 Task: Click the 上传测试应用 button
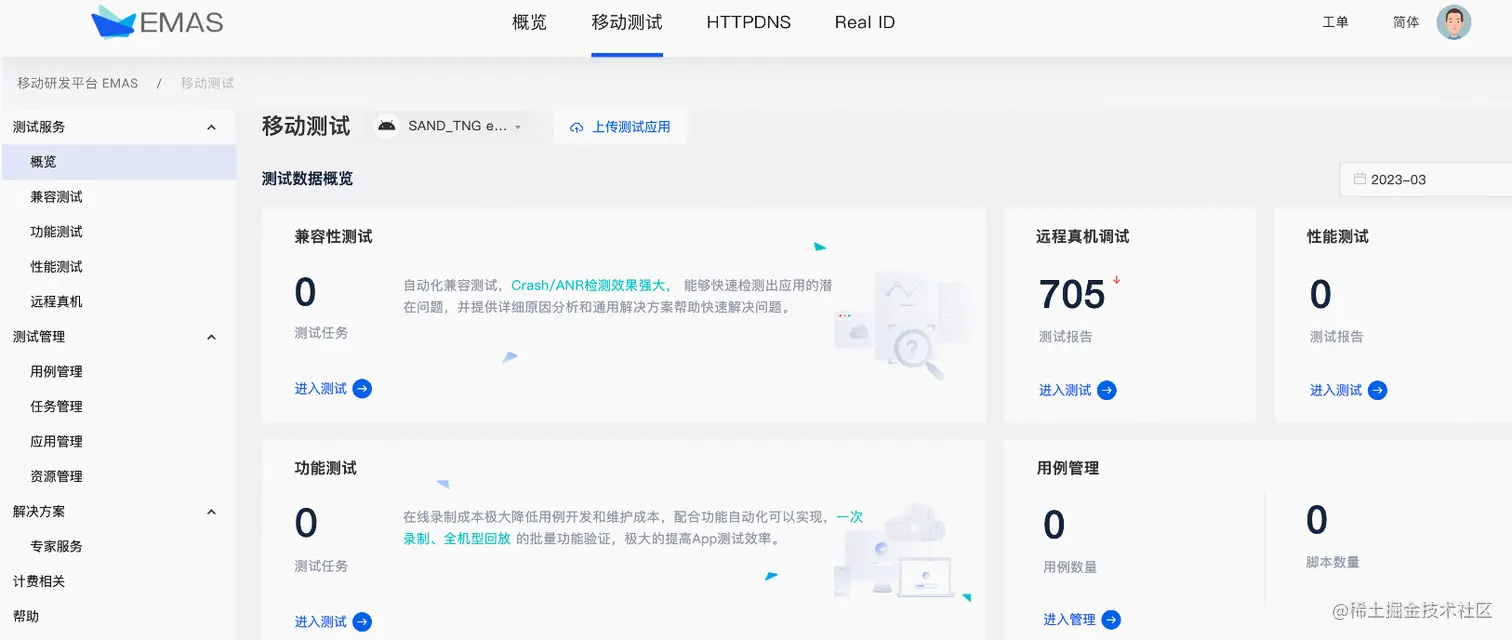(x=620, y=127)
